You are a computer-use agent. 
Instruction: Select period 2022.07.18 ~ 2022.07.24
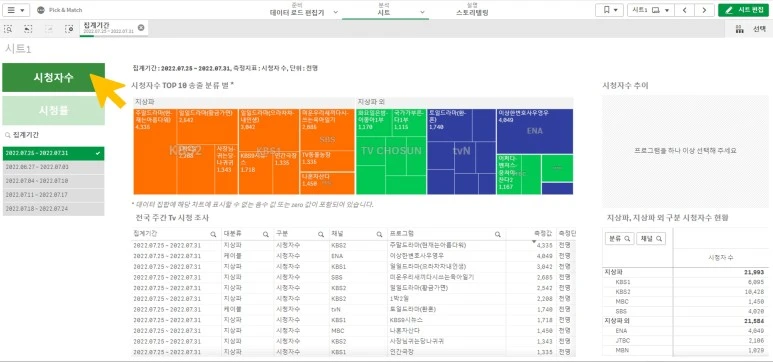tap(53, 209)
